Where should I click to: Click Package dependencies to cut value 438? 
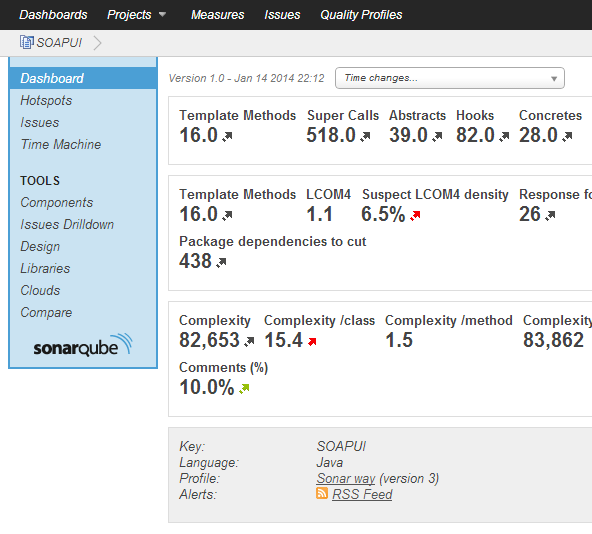click(195, 261)
